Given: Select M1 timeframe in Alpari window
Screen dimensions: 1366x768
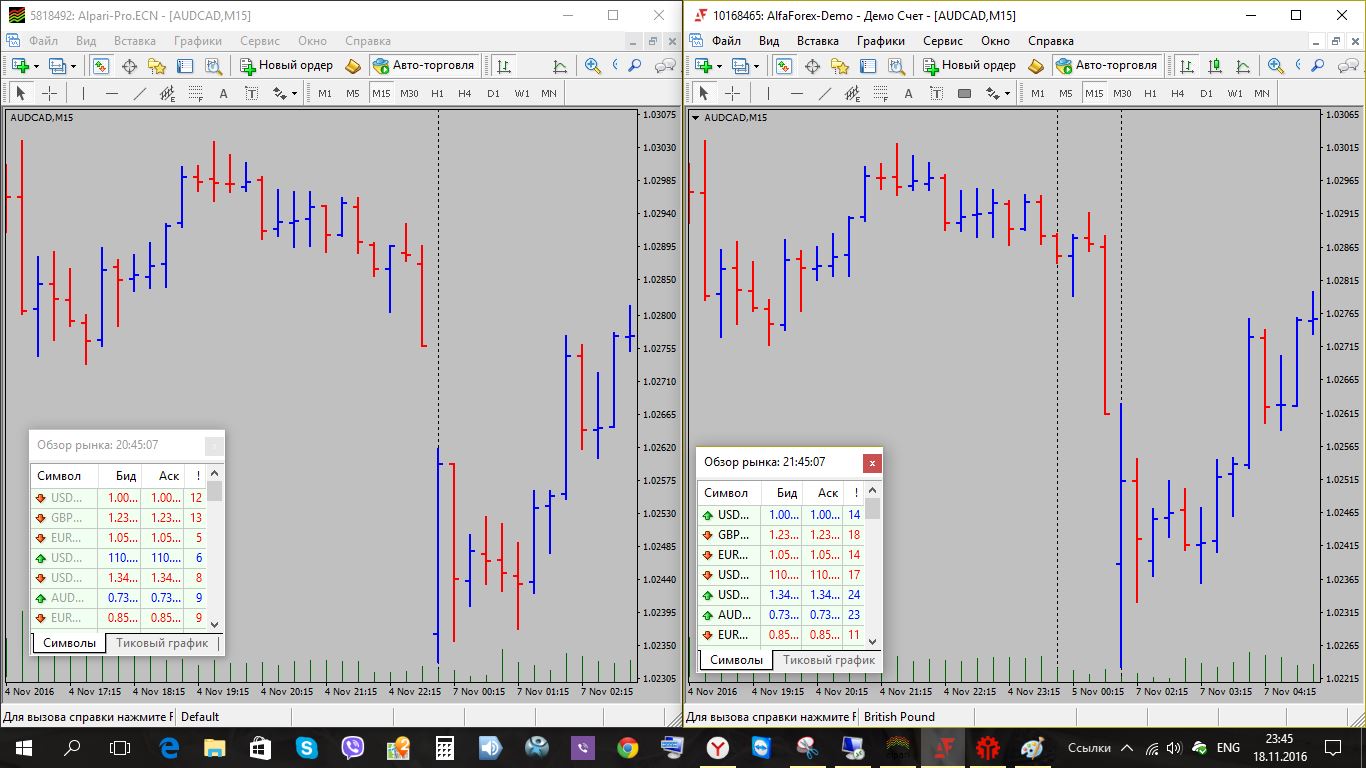Looking at the screenshot, I should point(325,93).
